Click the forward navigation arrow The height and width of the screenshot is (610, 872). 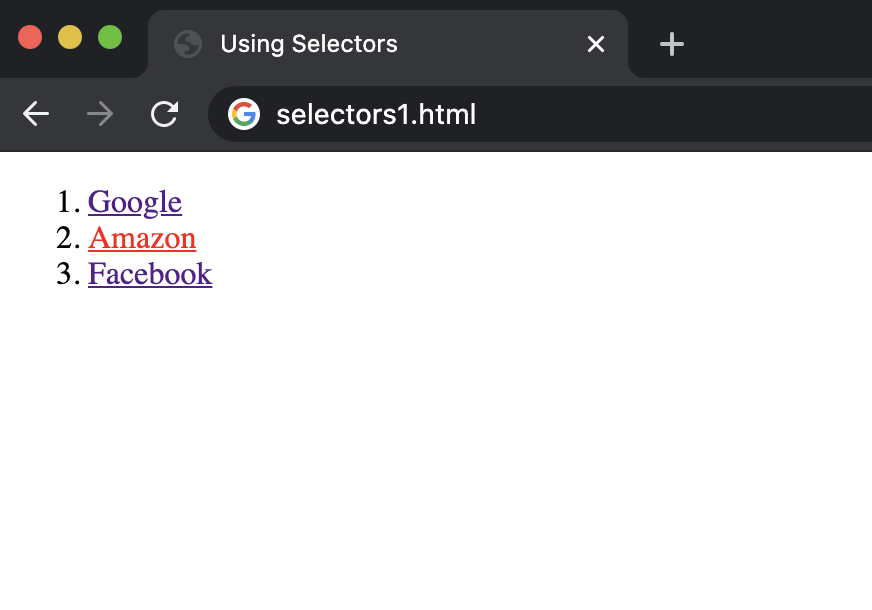coord(100,114)
